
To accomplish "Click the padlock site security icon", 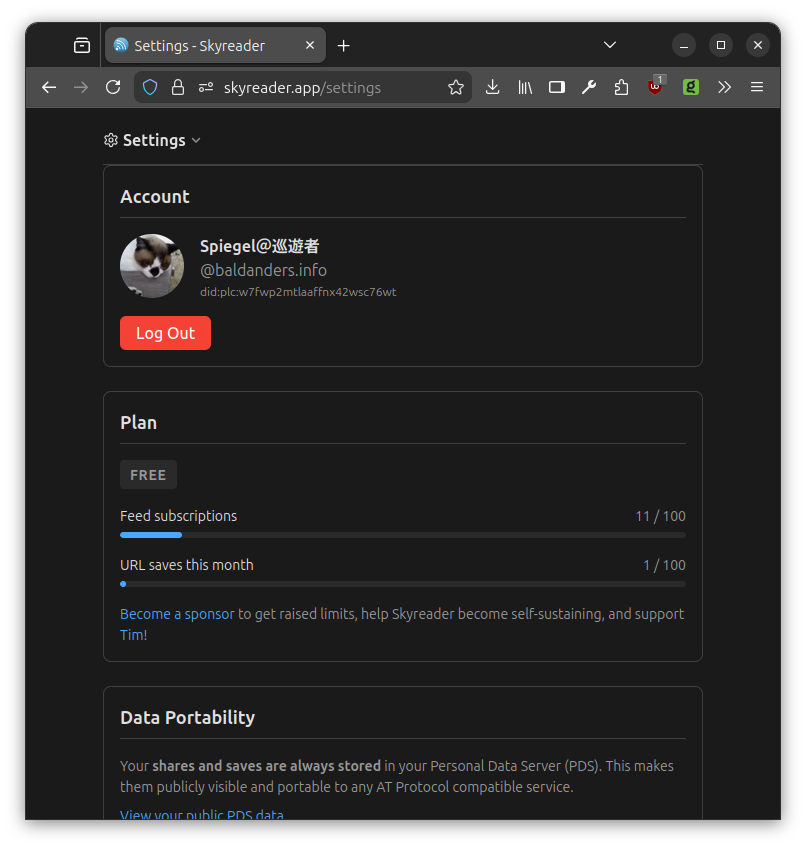I will 178,87.
